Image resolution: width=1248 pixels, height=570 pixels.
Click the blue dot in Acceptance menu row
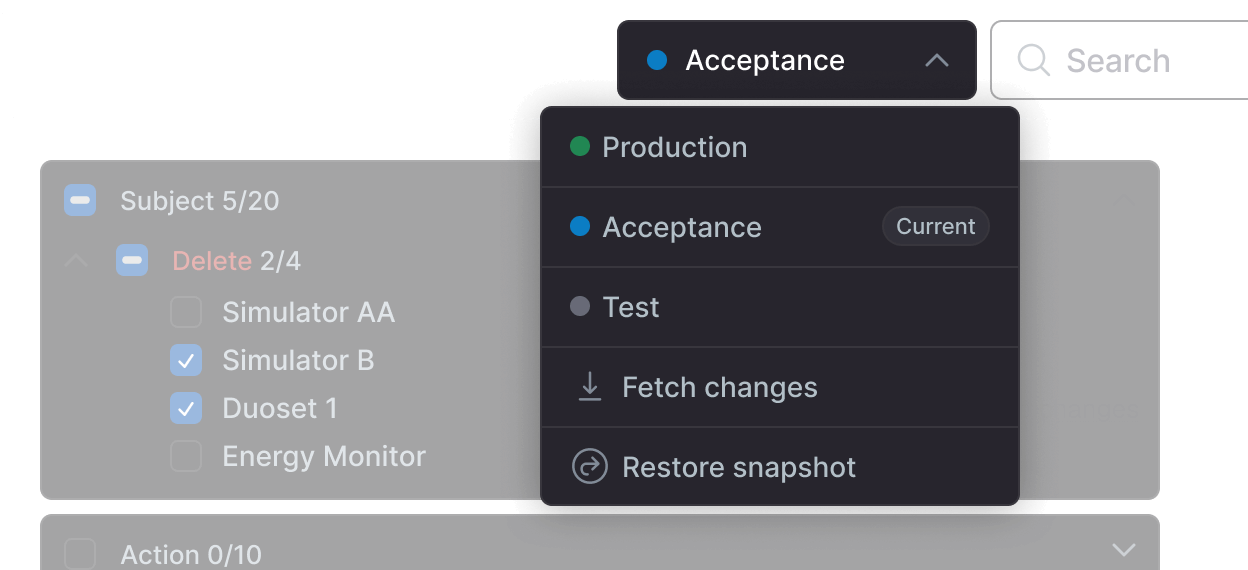point(580,227)
